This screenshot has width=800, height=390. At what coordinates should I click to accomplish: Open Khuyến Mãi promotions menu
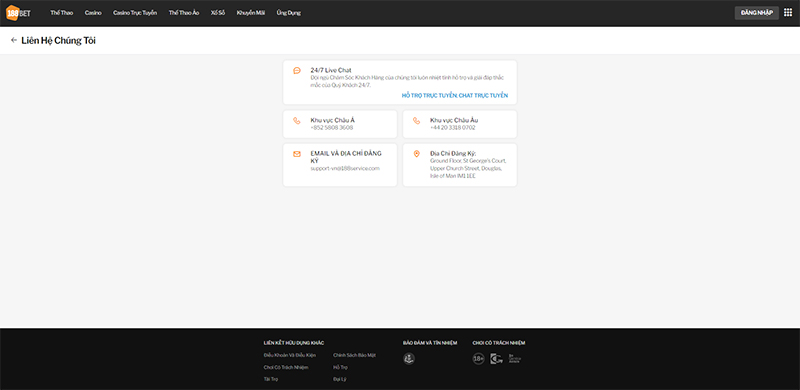click(251, 13)
